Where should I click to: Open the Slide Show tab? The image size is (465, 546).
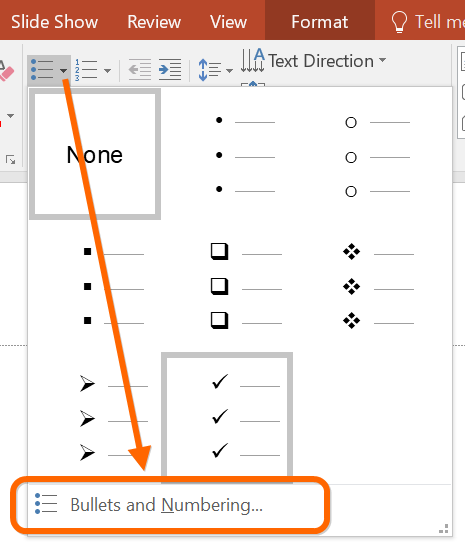coord(54,22)
